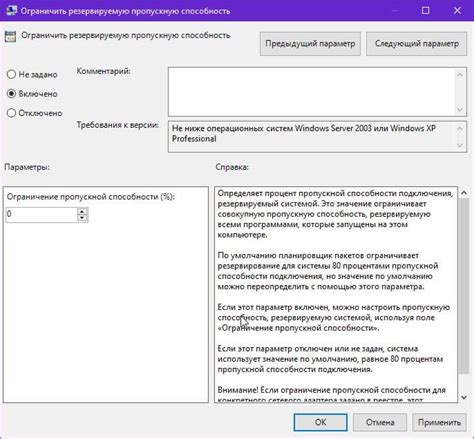Viewport: 474px width, 439px height.
Task: Click the 'Справка:' label
Action: coord(232,167)
